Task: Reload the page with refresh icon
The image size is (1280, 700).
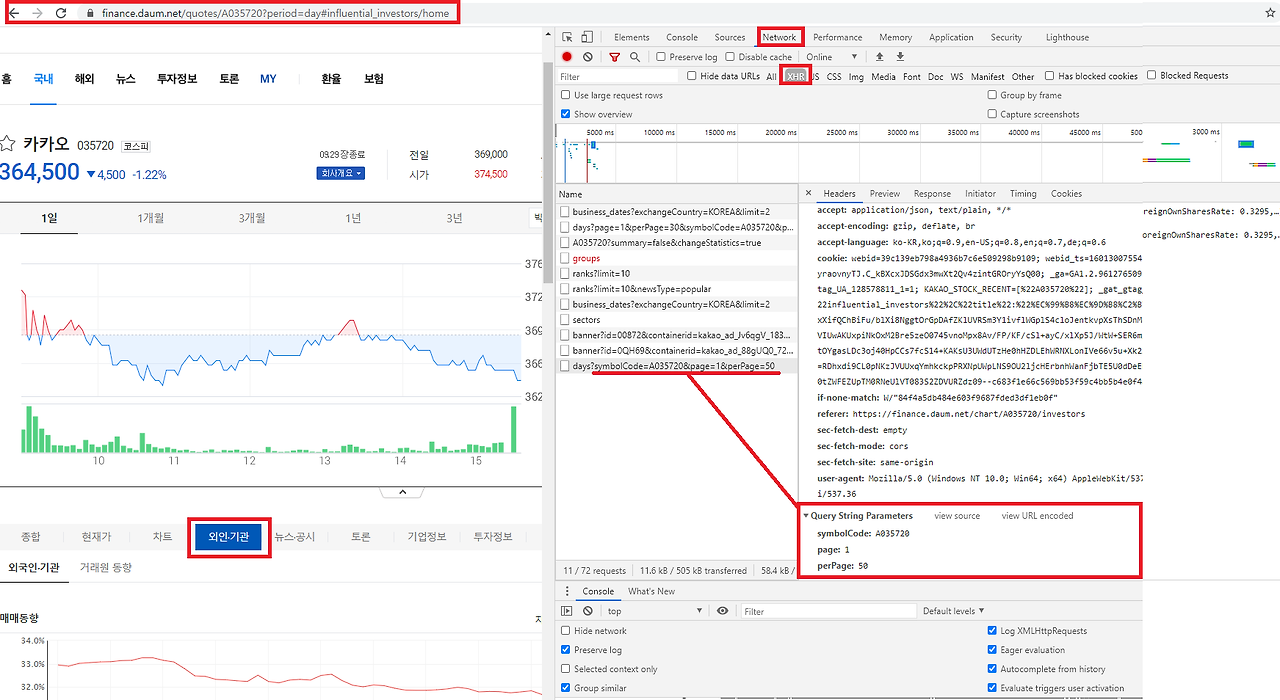Action: coord(61,13)
